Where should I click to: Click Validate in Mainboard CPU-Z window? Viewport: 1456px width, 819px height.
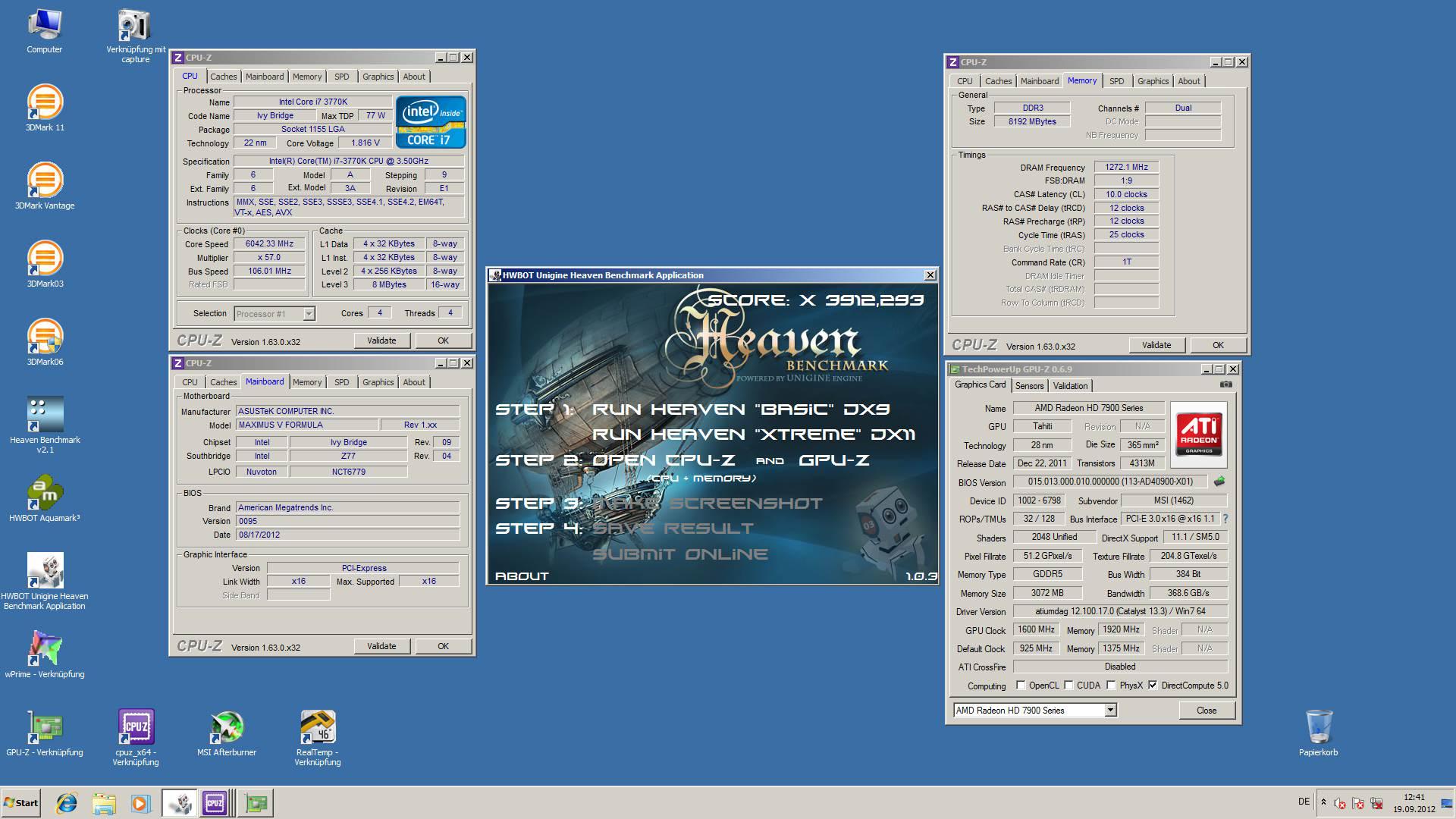[381, 646]
